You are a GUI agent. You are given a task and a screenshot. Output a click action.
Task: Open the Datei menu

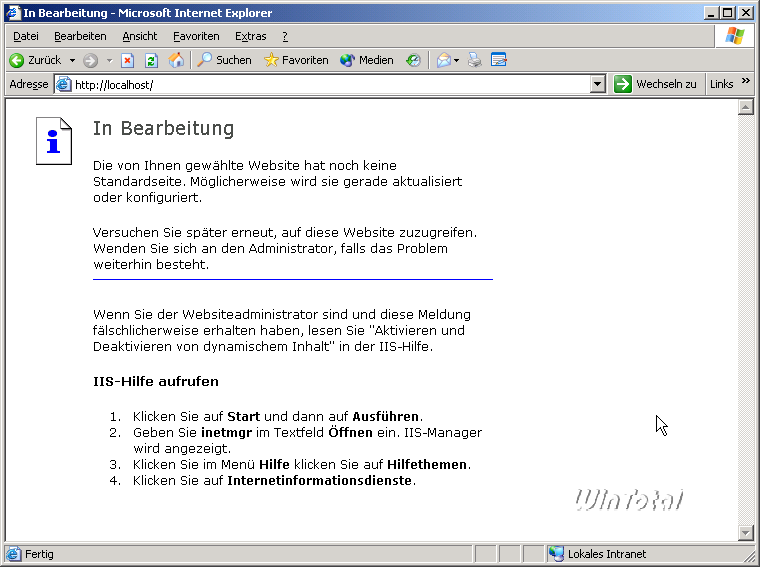(x=26, y=36)
